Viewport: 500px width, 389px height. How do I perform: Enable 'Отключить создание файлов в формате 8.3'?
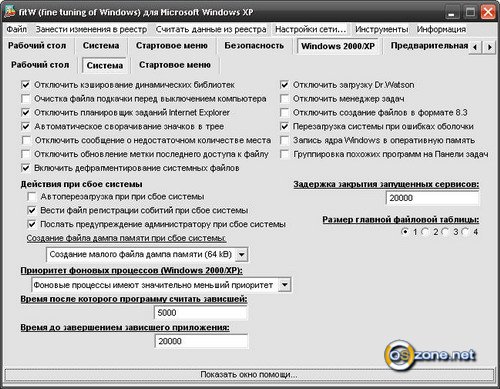tap(284, 112)
